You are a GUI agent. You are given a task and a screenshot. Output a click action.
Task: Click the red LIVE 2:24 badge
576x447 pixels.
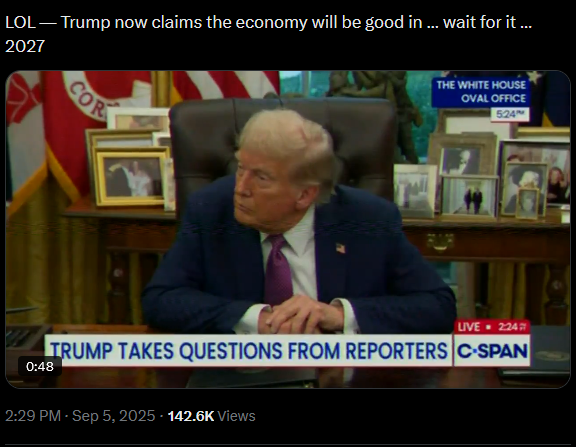pyautogui.click(x=492, y=327)
